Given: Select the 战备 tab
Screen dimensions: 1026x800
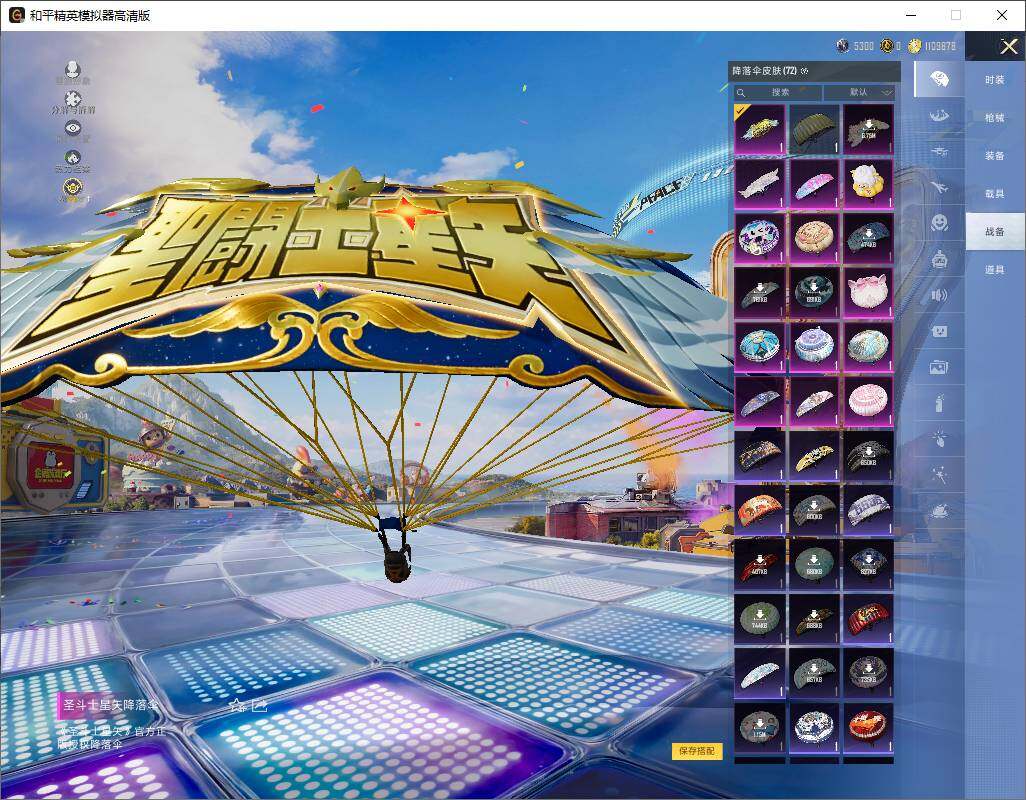Looking at the screenshot, I should point(995,232).
